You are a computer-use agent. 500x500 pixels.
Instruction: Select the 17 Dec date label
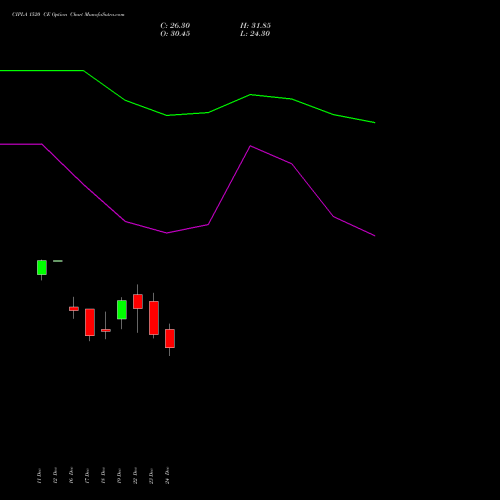87,475
